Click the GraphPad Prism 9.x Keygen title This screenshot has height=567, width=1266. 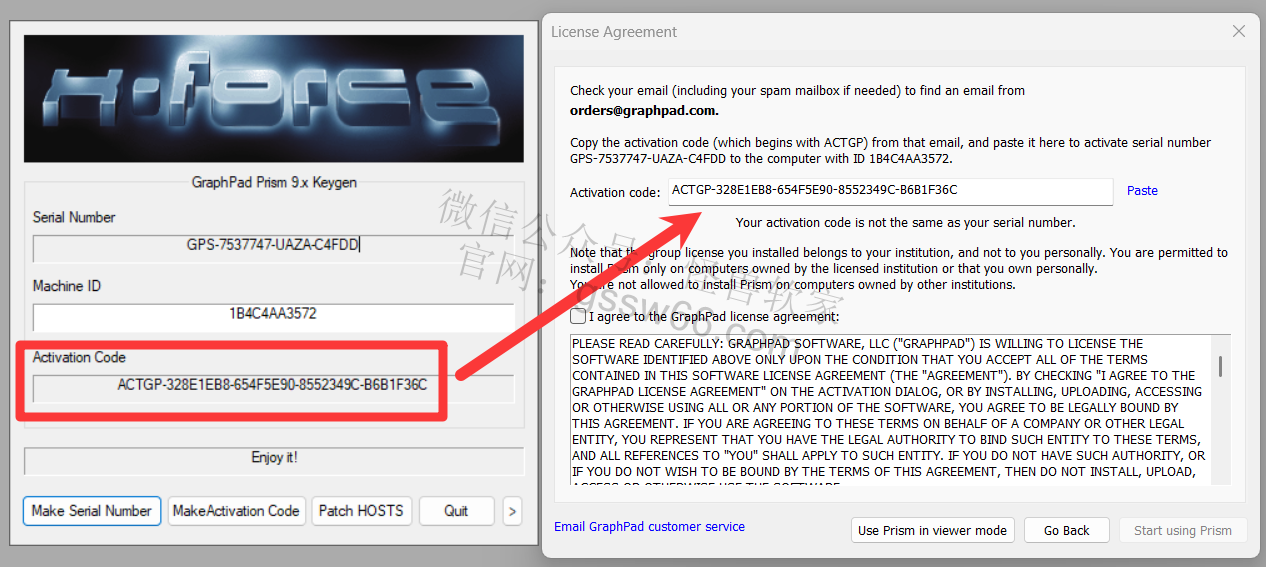point(274,182)
